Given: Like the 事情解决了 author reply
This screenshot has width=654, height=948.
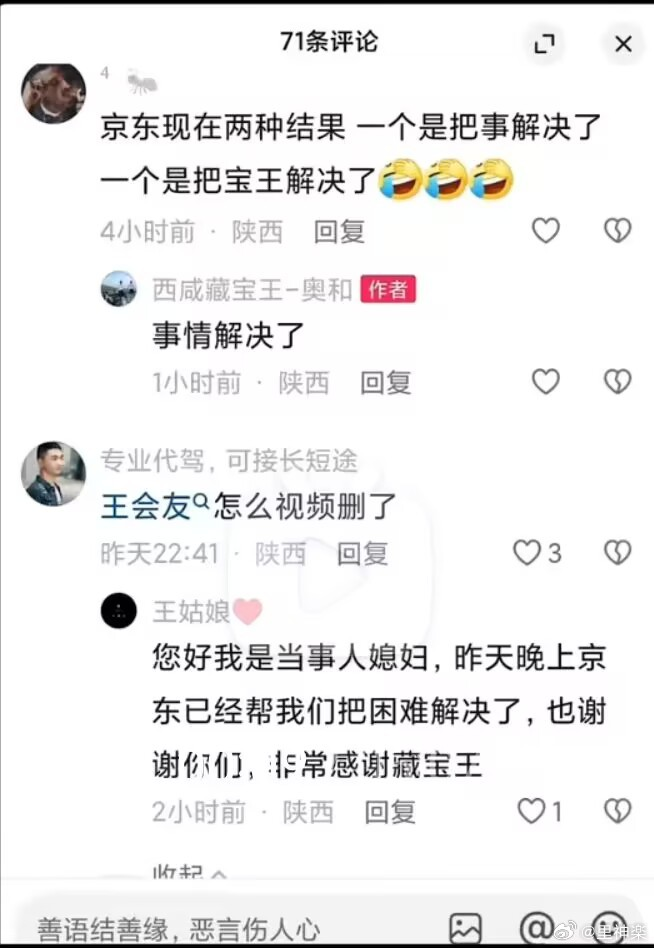Looking at the screenshot, I should 545,381.
